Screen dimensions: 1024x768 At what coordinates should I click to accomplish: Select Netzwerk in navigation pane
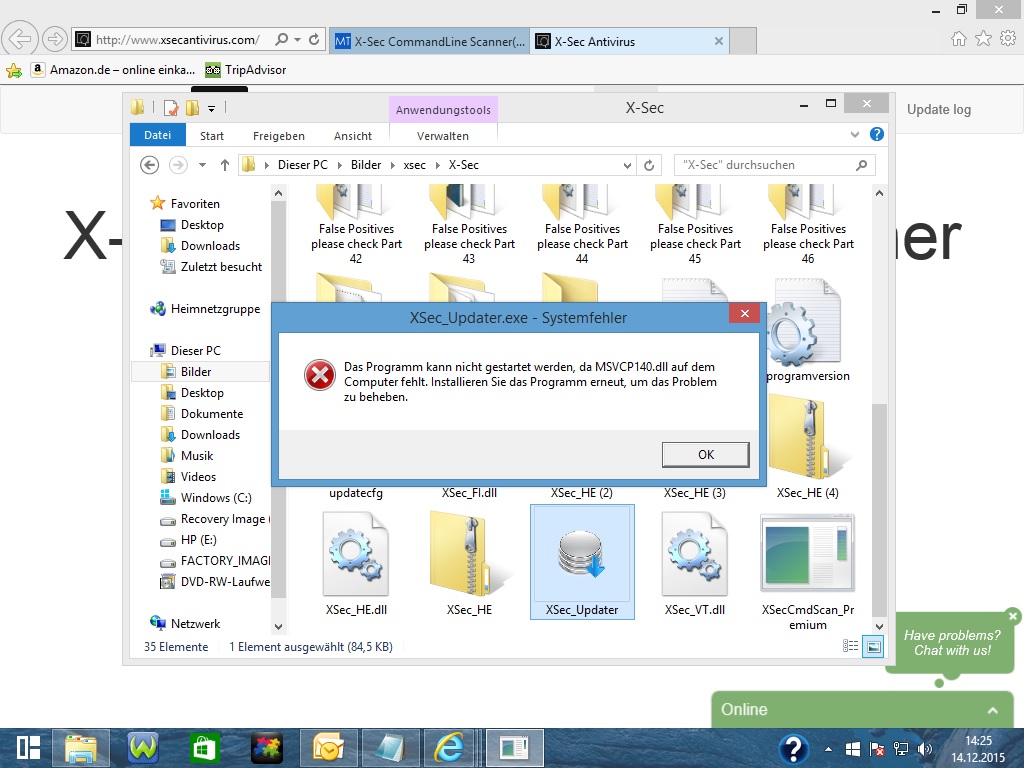[x=185, y=624]
